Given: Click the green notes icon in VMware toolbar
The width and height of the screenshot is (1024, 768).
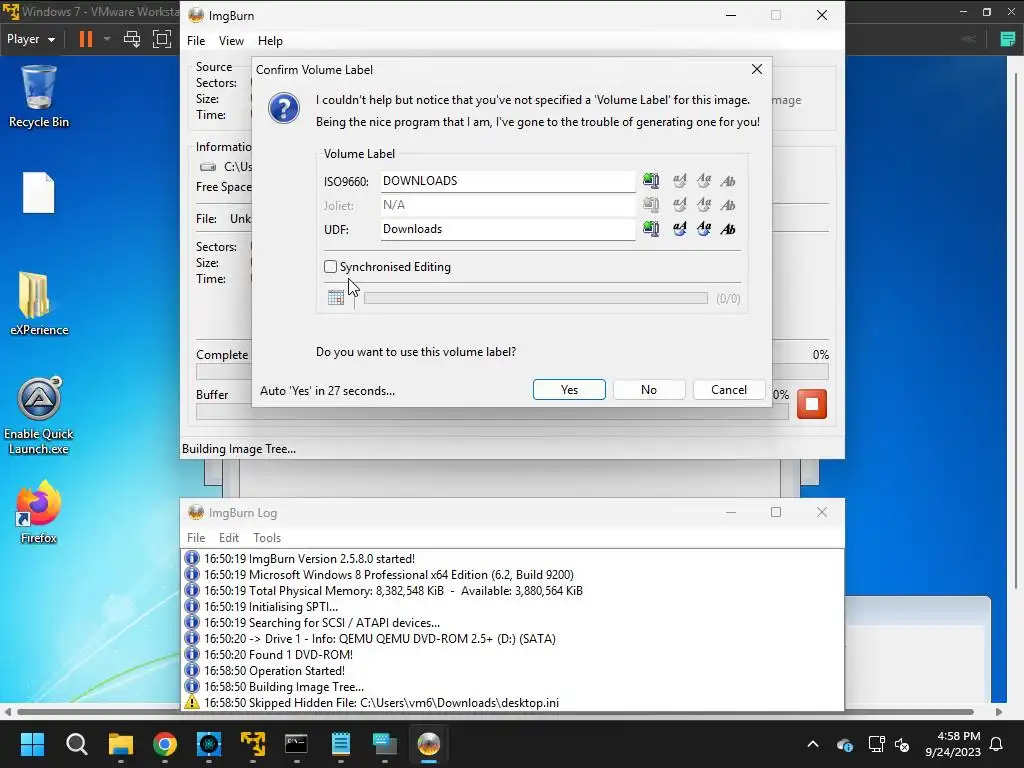Looking at the screenshot, I should click(1008, 39).
